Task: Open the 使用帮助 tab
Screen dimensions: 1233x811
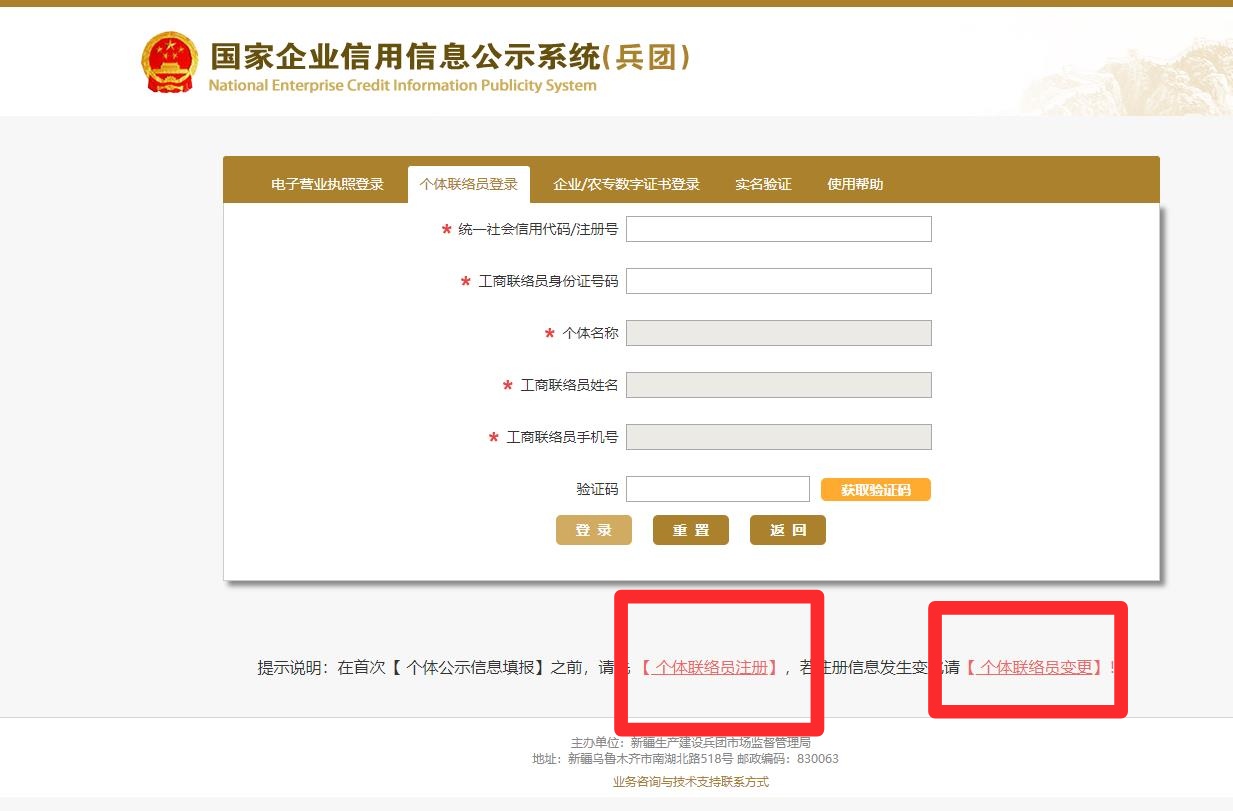Action: tap(855, 184)
